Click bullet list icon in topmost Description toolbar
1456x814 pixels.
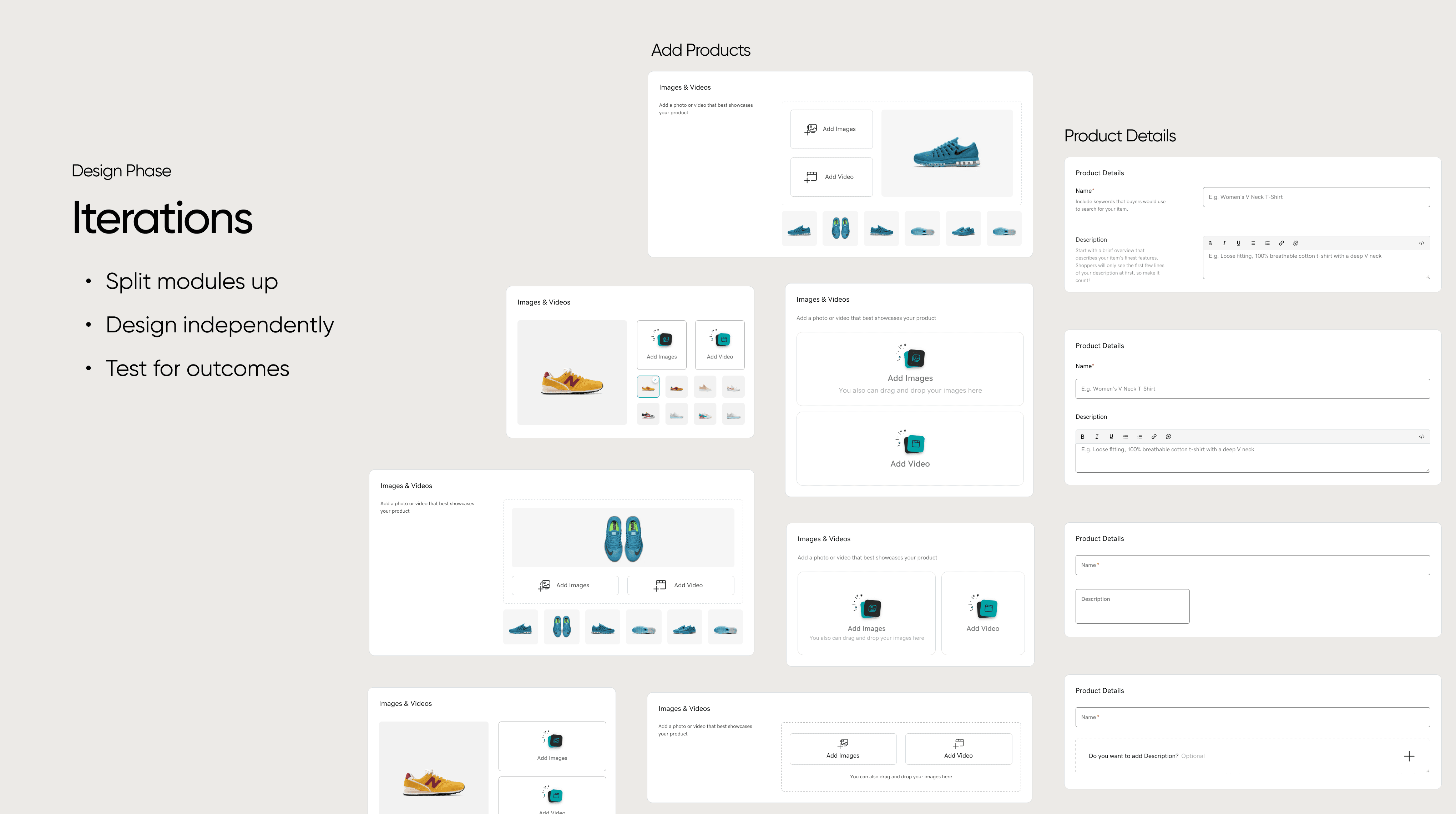[x=1253, y=243]
